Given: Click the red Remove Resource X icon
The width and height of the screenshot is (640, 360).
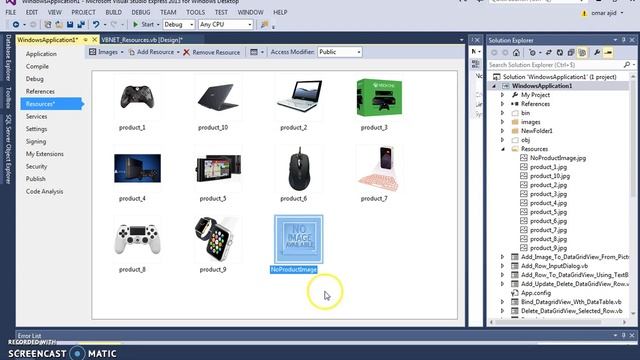Looking at the screenshot, I should click(x=187, y=52).
